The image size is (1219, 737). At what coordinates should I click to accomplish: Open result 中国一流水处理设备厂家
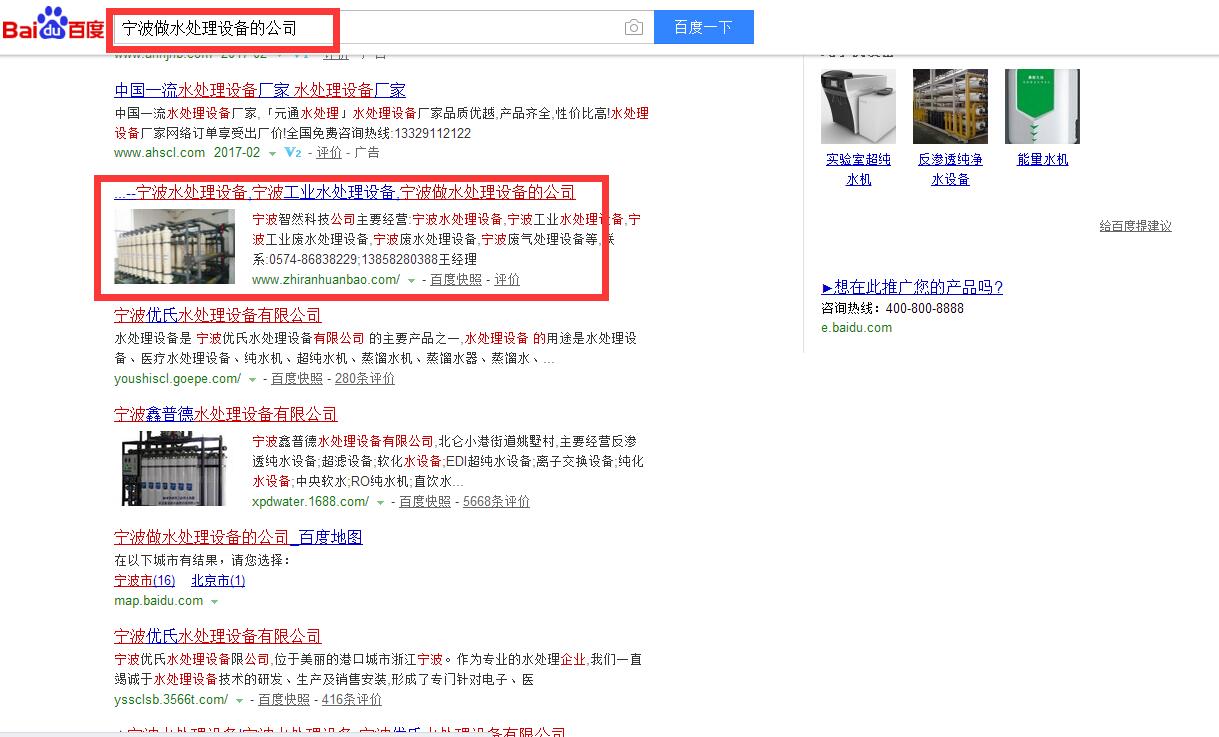(x=260, y=90)
